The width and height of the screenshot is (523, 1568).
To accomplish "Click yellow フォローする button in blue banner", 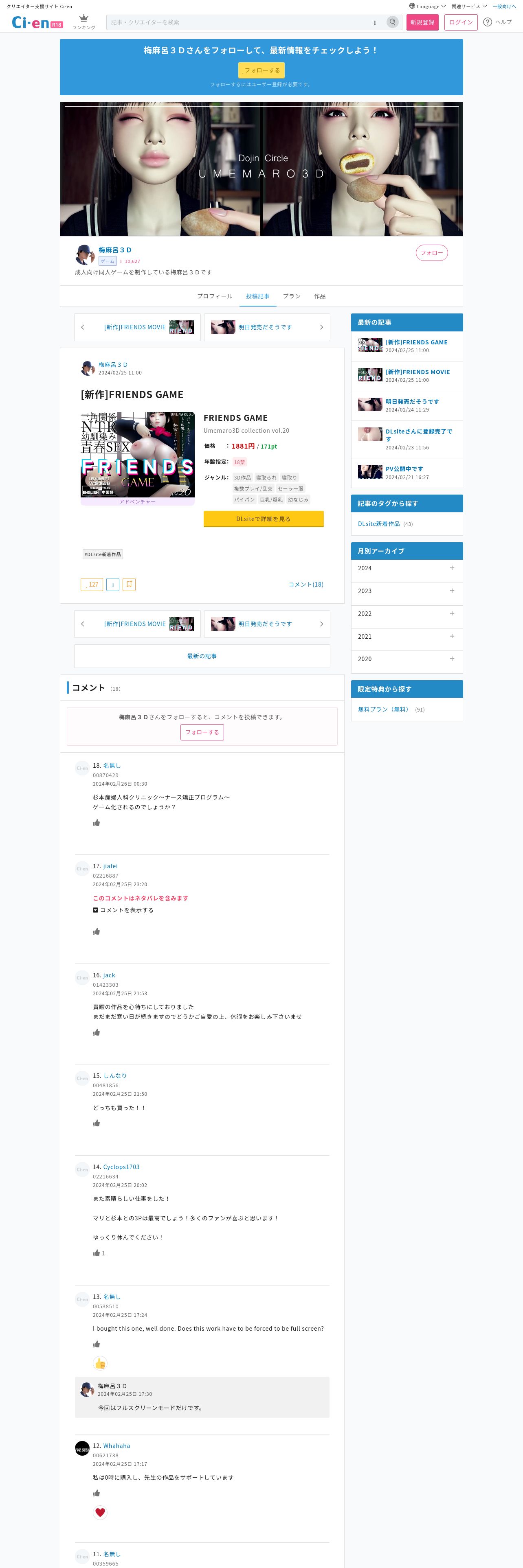I will point(261,70).
